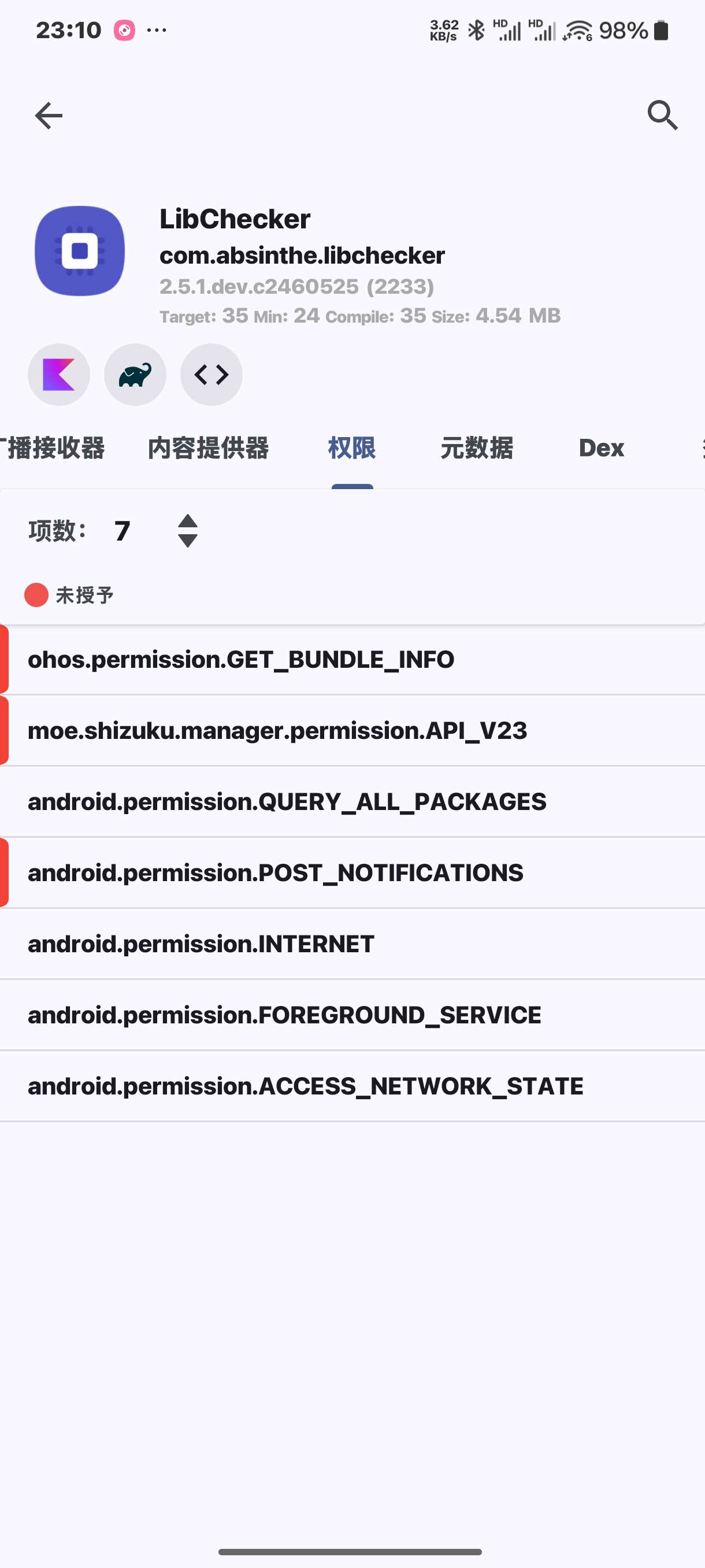This screenshot has height=1568, width=705.
Task: Tap the Gradle elephant chip icon
Action: click(135, 374)
